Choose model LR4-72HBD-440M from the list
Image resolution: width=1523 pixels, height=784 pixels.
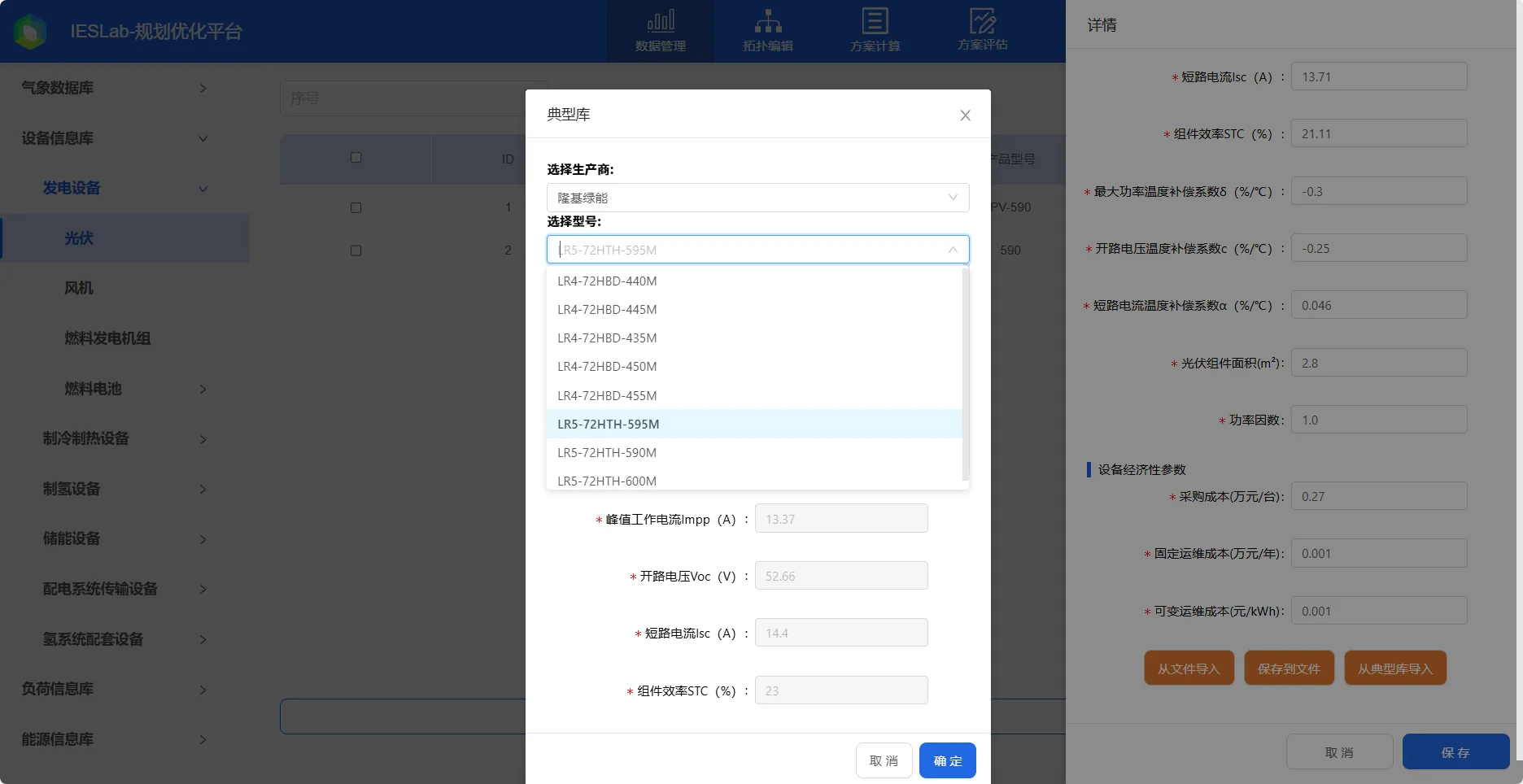(x=754, y=281)
